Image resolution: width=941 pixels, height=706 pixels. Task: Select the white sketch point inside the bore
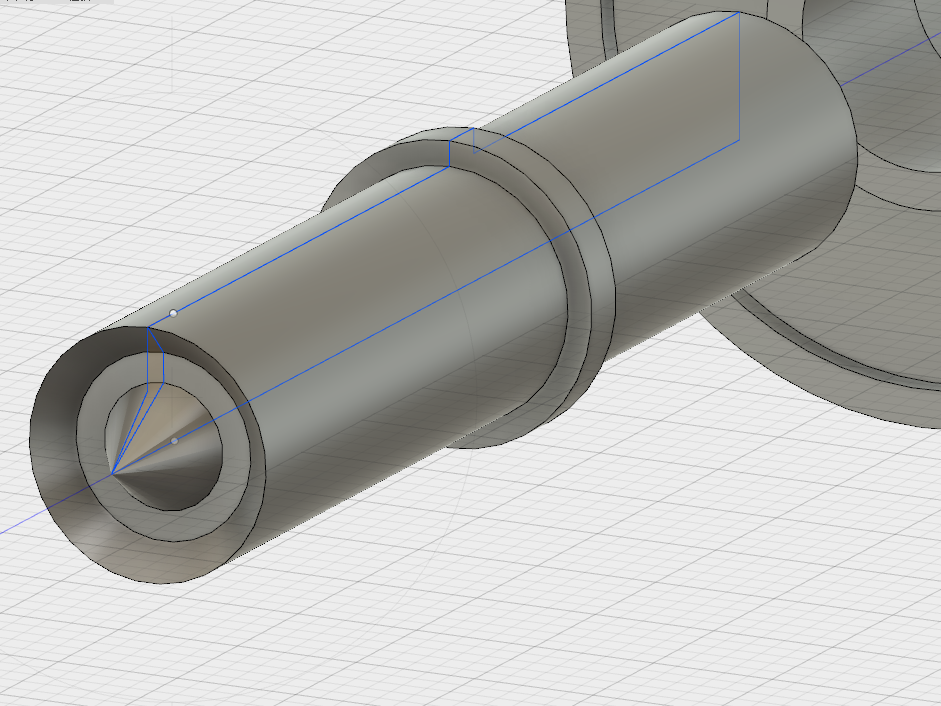[x=175, y=441]
